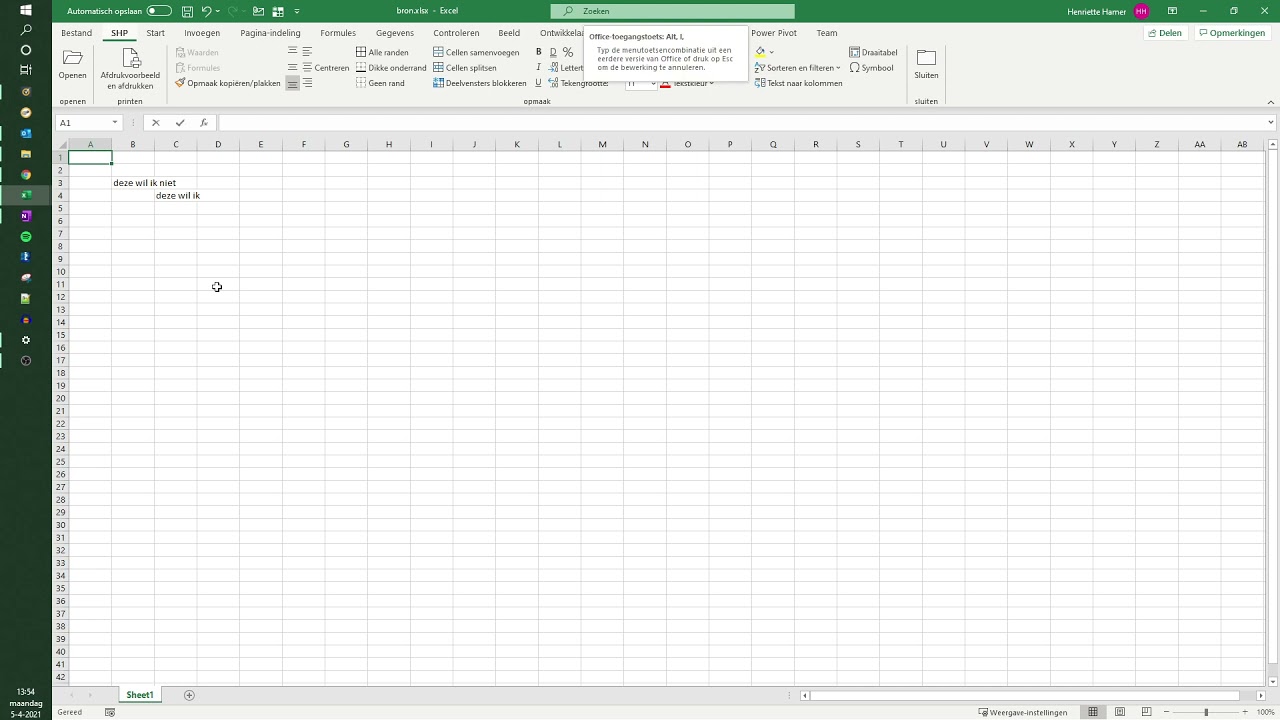Click the confirm checkmark in formula bar
Viewport: 1280px width, 720px height.
click(180, 123)
